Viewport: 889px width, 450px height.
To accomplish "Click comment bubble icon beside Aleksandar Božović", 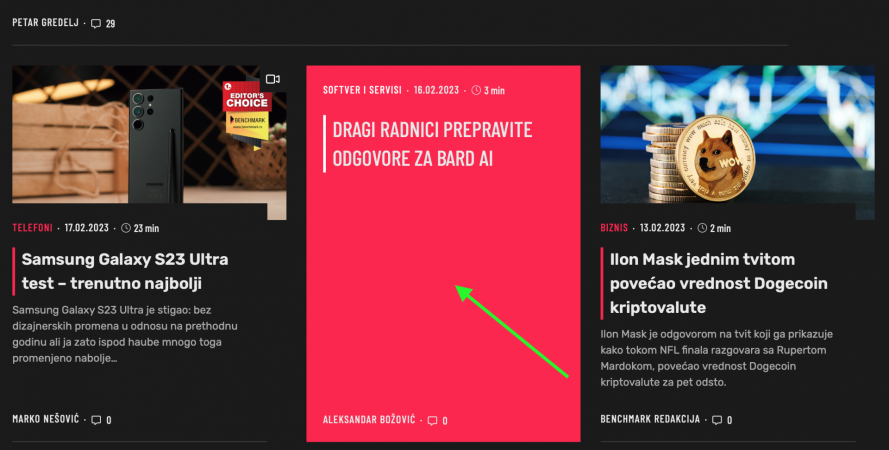I will click(x=433, y=421).
